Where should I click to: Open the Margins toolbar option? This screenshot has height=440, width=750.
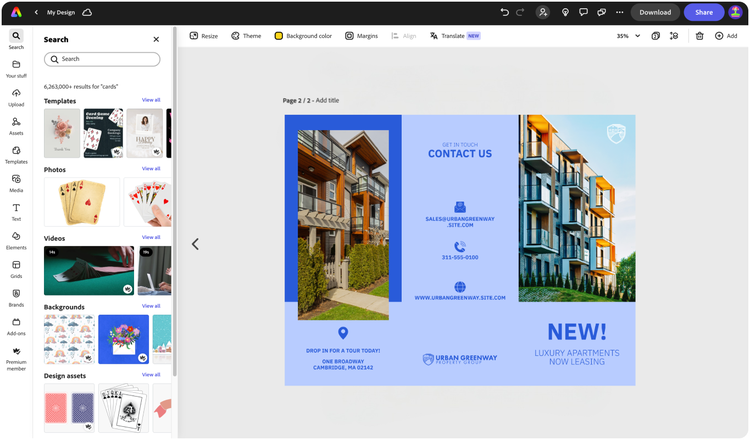pyautogui.click(x=362, y=36)
